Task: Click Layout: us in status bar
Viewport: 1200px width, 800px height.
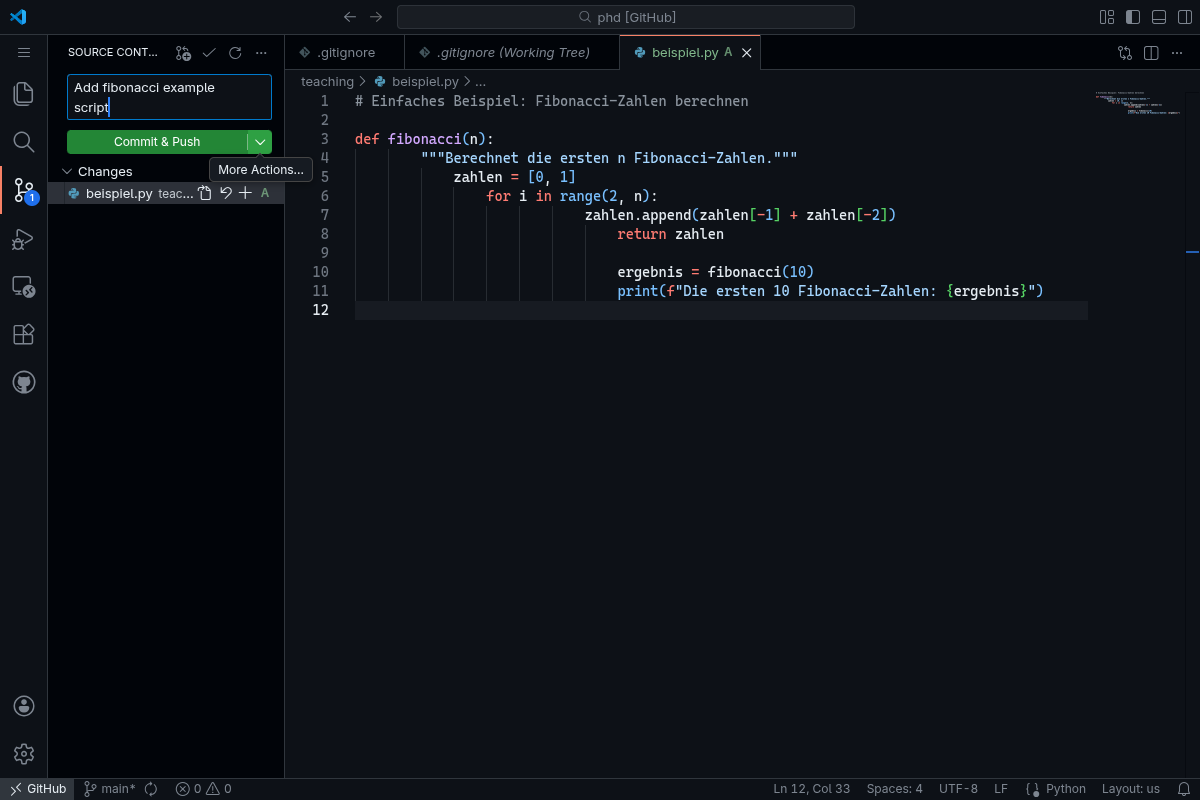Action: 1131,789
